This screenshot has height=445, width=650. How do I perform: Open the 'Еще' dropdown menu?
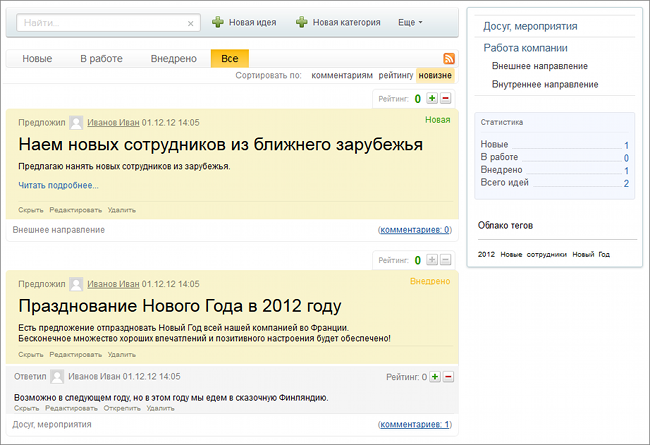[x=410, y=22]
